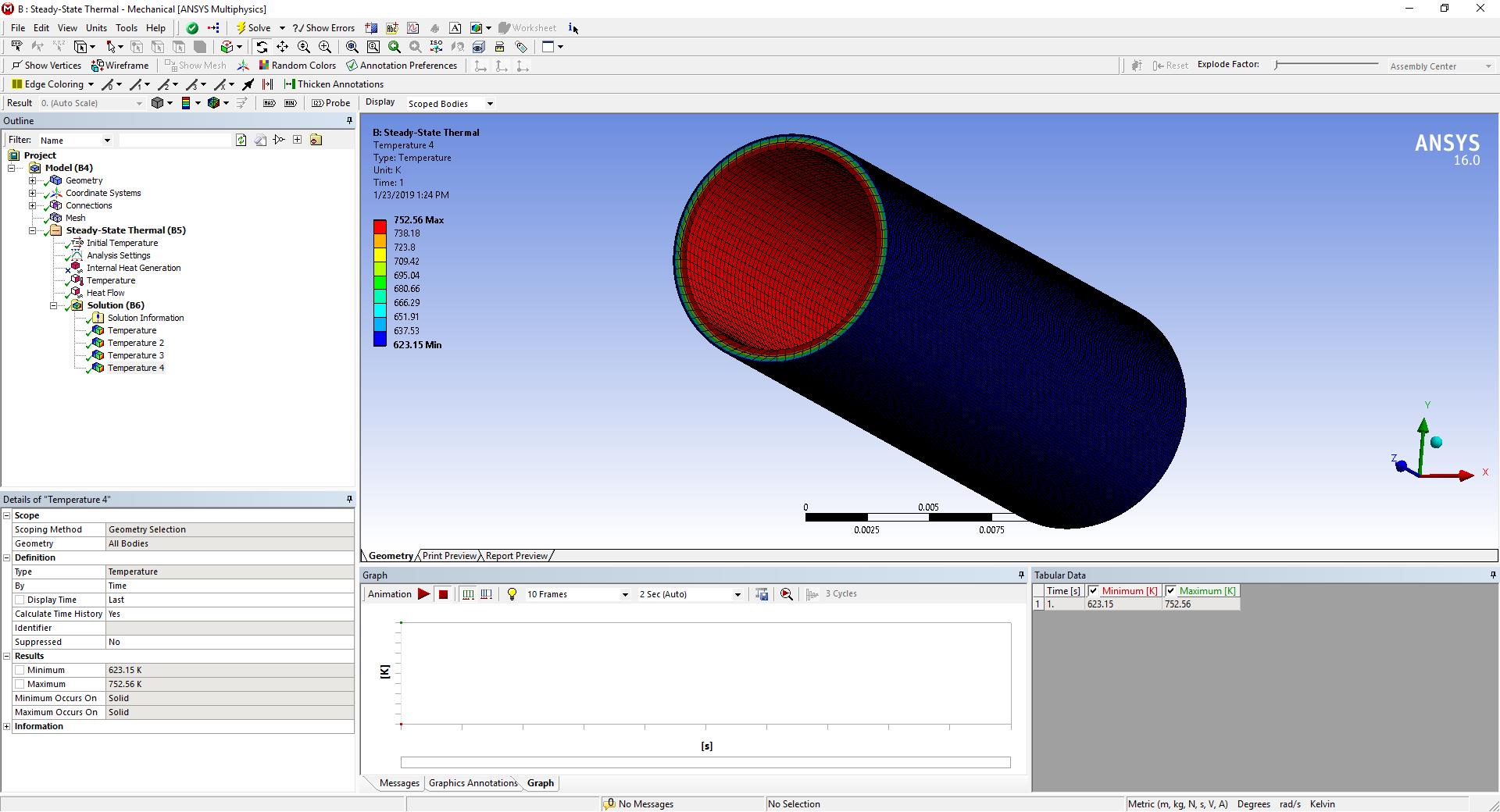Export animation video file icon

tap(762, 594)
